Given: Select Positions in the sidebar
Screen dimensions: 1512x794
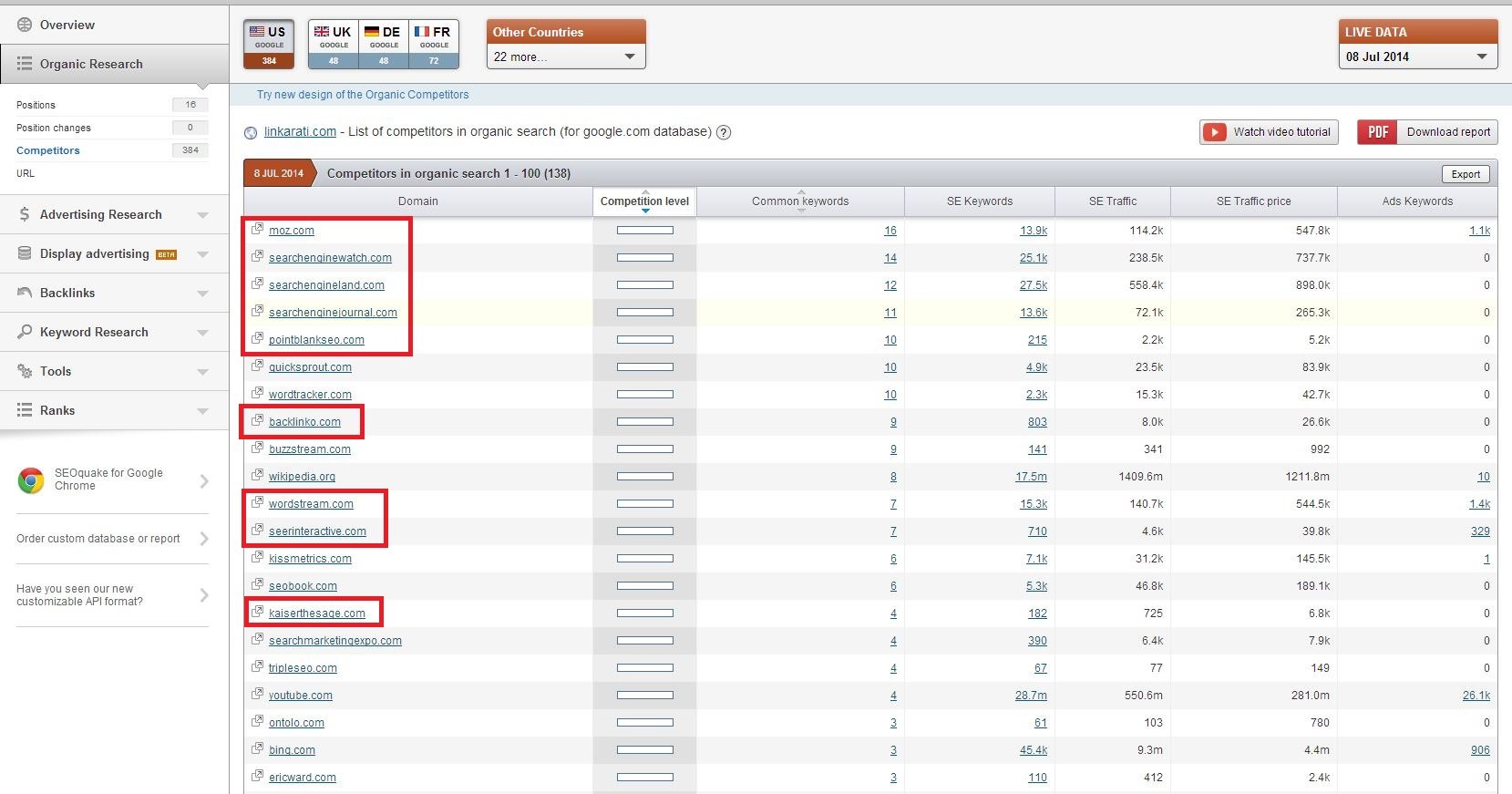Looking at the screenshot, I should tap(36, 105).
